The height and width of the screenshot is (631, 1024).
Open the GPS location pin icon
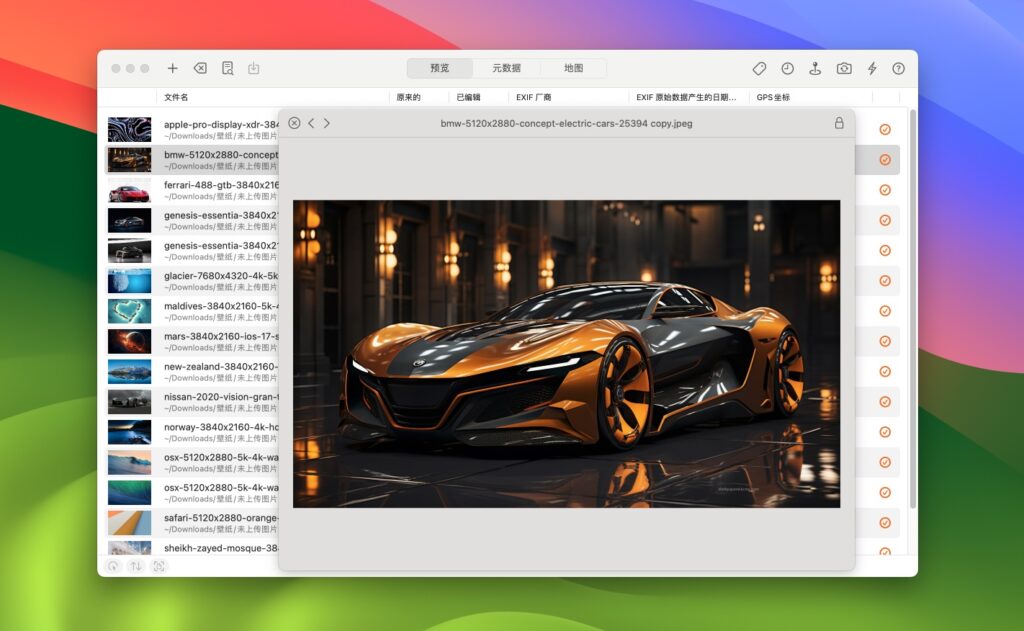pyautogui.click(x=816, y=68)
